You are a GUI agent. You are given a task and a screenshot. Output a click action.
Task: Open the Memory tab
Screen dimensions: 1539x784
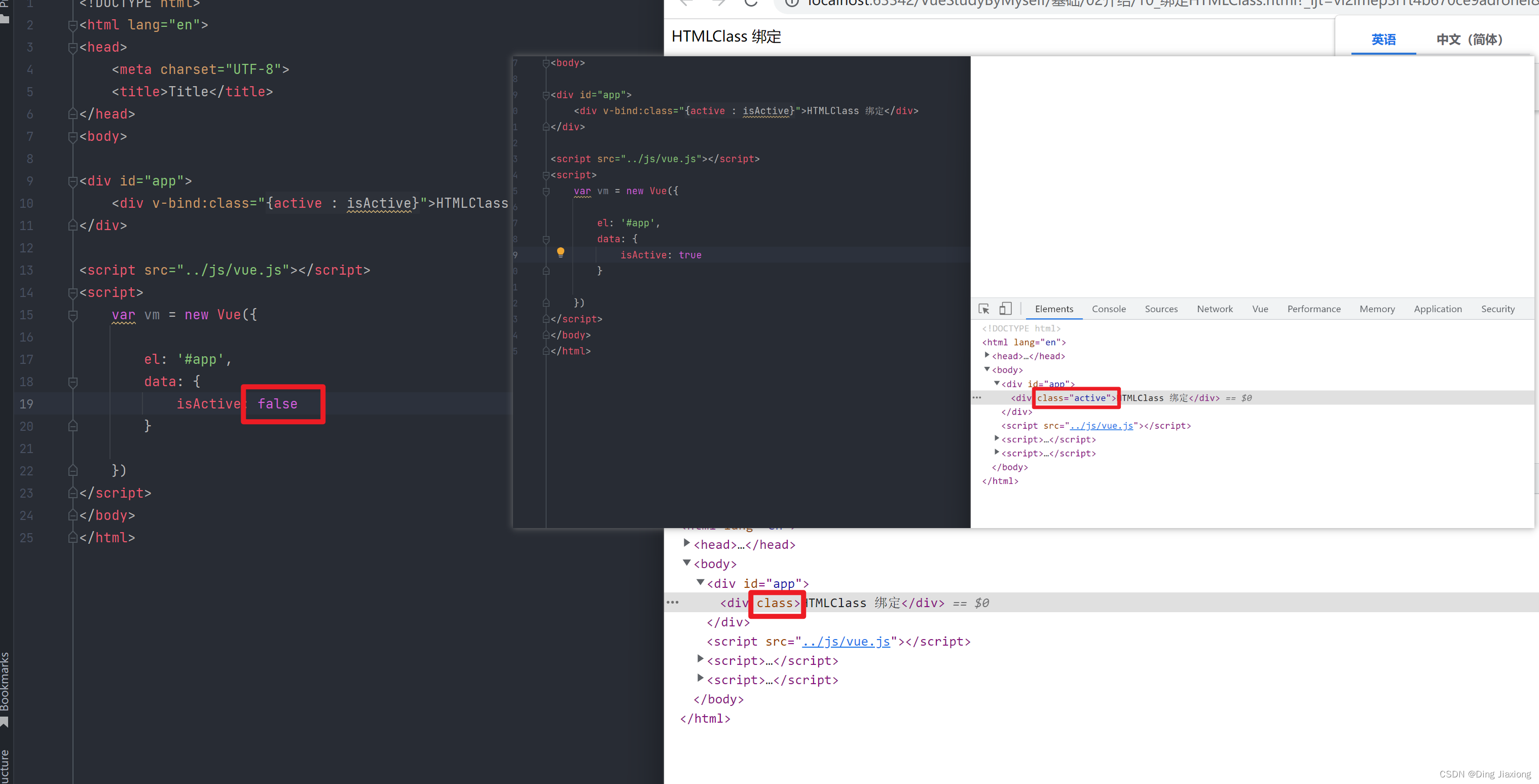point(1377,309)
